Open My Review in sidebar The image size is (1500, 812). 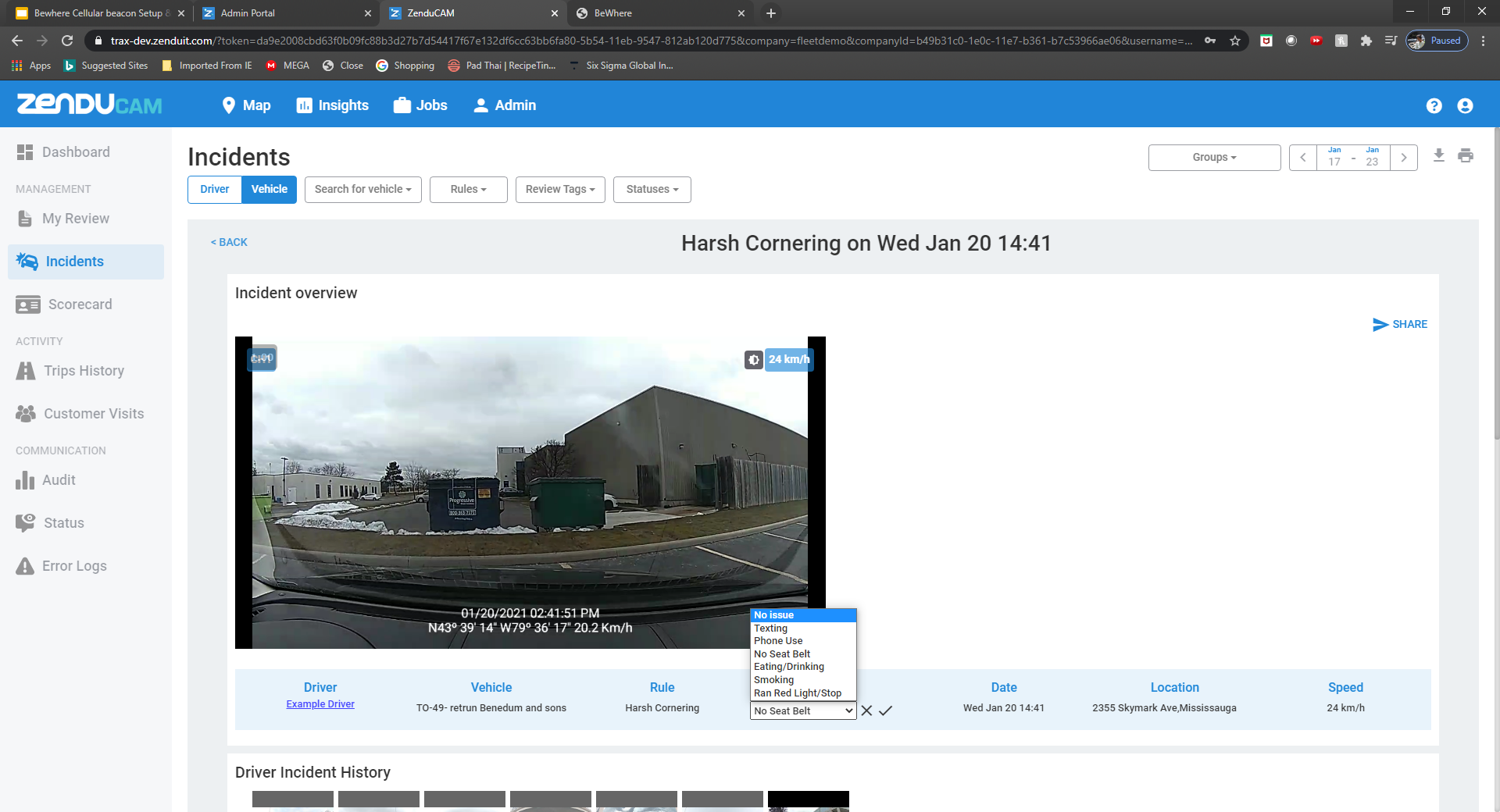click(86, 219)
